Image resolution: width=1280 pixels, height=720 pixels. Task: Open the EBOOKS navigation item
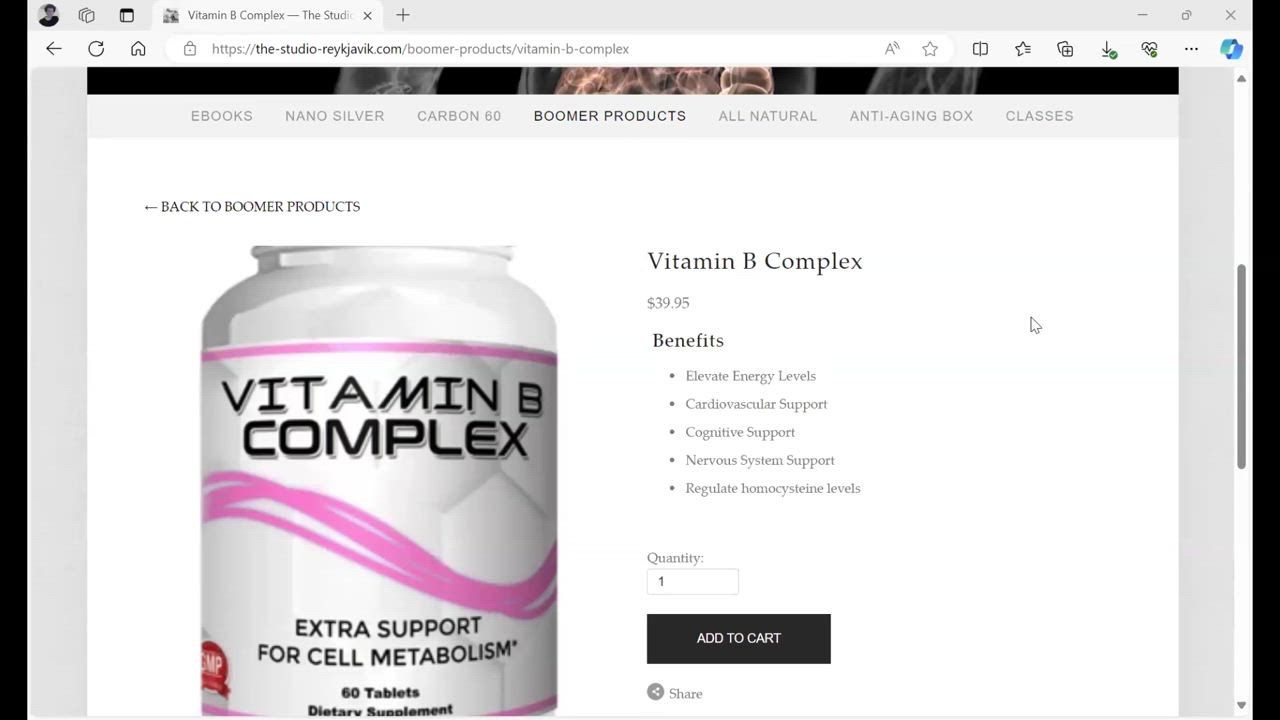click(x=222, y=116)
